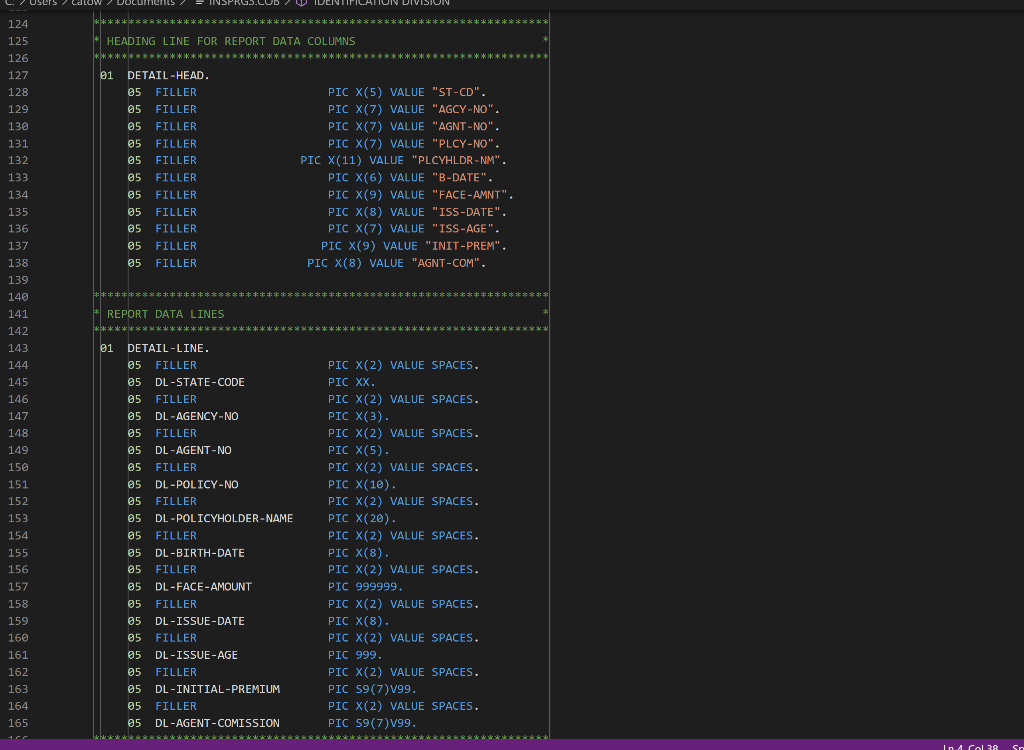Click the DL-ISSUE-DATE field name
1024x750 pixels.
tap(200, 621)
